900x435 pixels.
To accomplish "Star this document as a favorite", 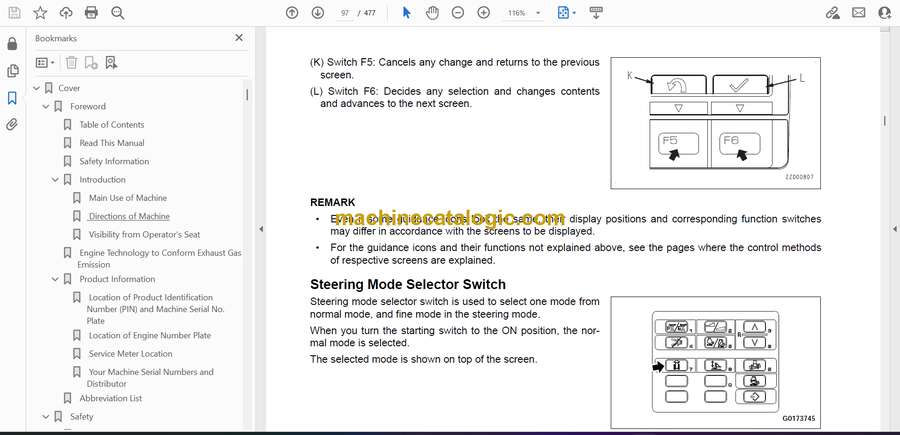I will click(40, 13).
